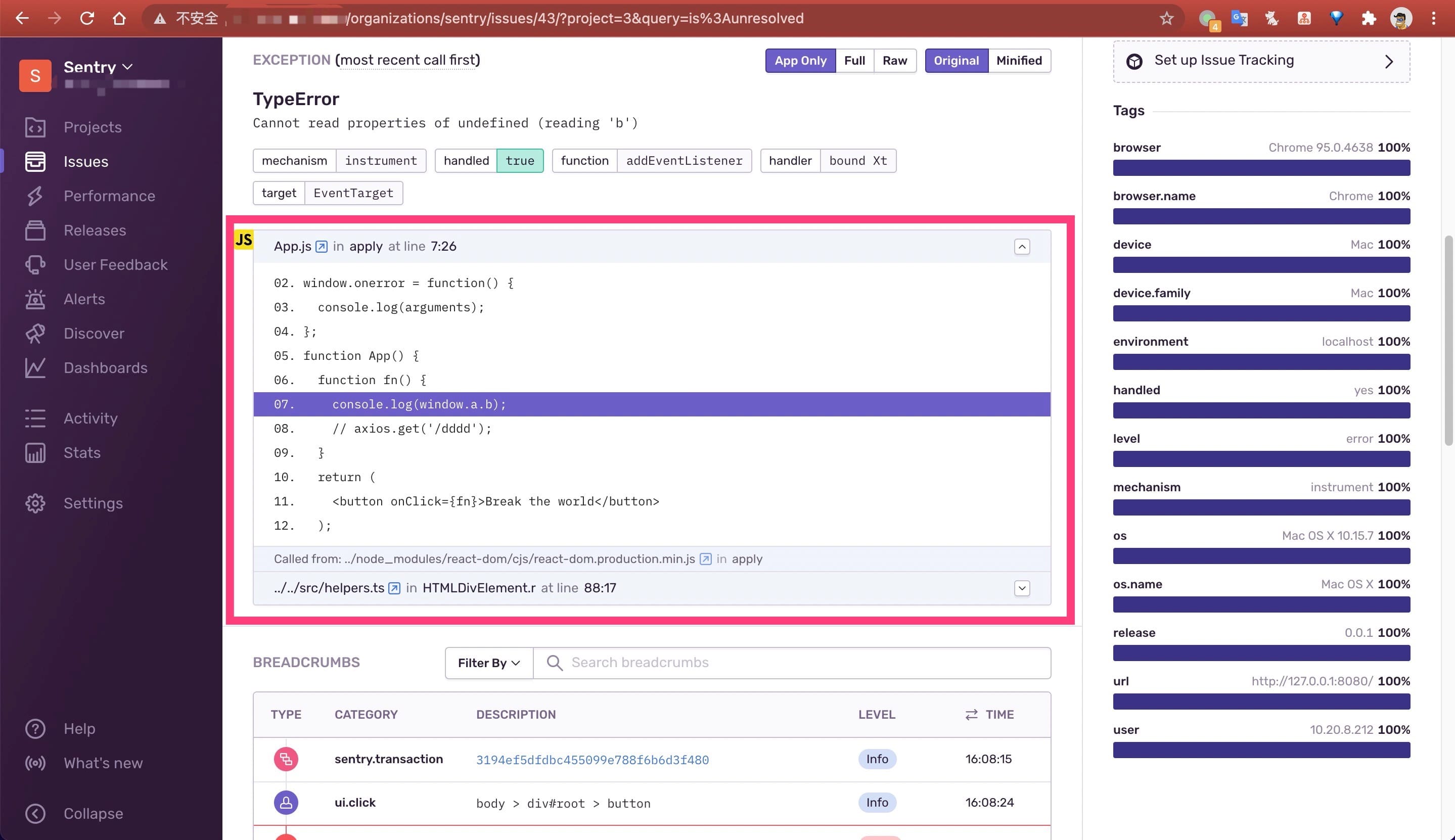Open Dashboards from the sidebar
The height and width of the screenshot is (840, 1455).
tap(105, 367)
